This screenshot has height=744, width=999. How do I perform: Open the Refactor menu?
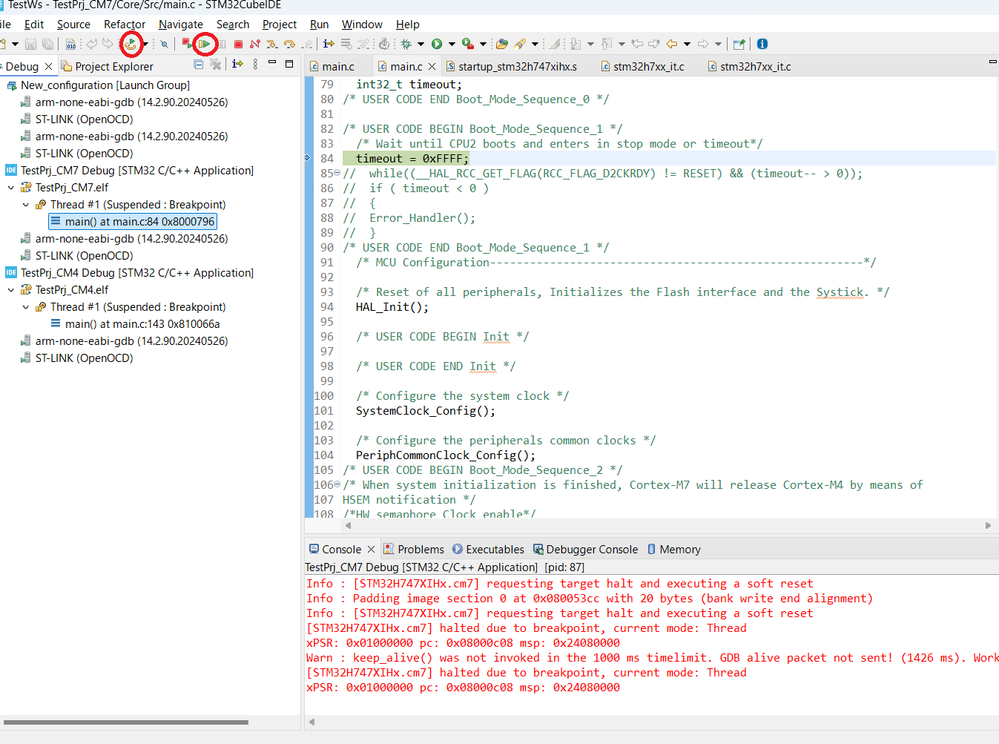coord(124,24)
